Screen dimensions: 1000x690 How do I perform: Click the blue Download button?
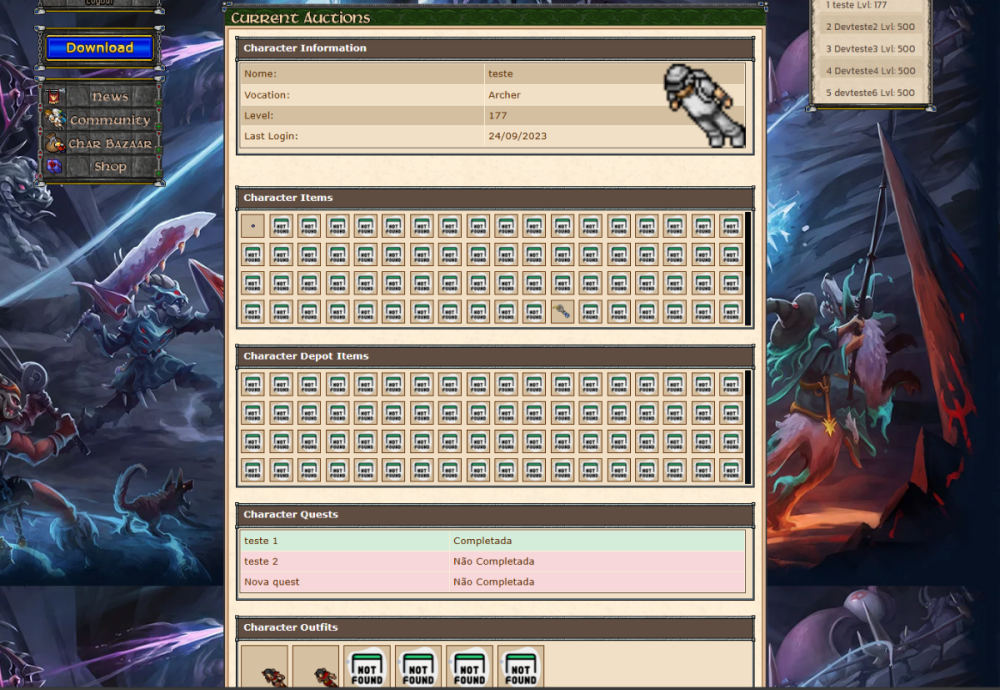(x=100, y=48)
